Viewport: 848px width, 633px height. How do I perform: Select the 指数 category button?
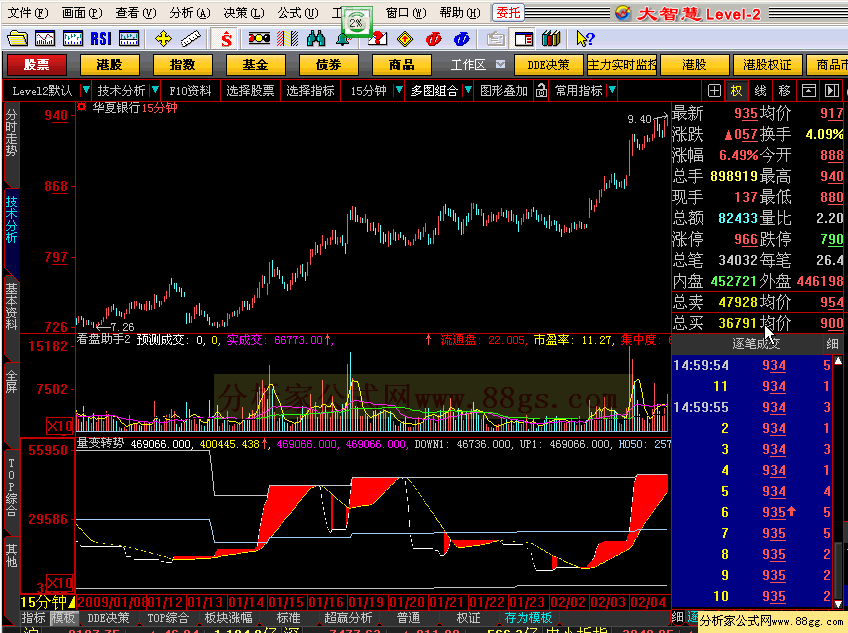tap(183, 65)
